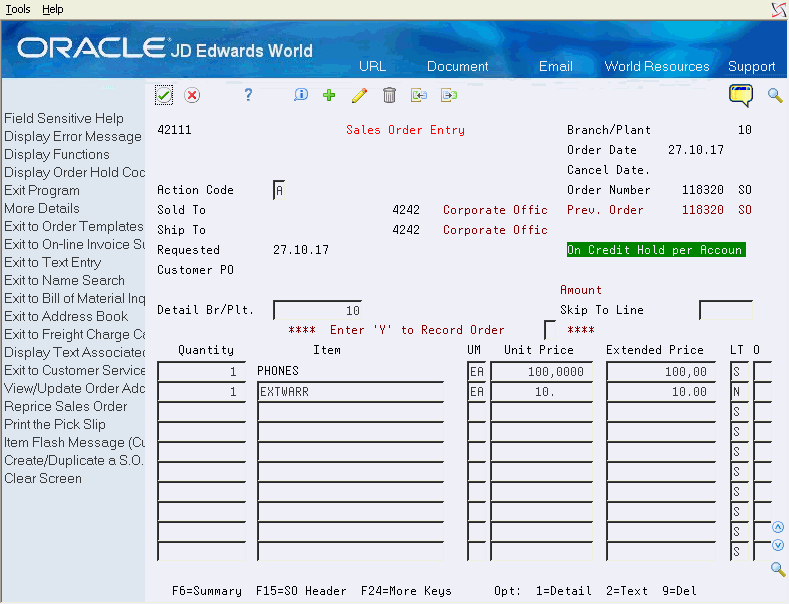The width and height of the screenshot is (789, 604).
Task: Click the F24=More Keys function key text
Action: pyautogui.click(x=406, y=591)
